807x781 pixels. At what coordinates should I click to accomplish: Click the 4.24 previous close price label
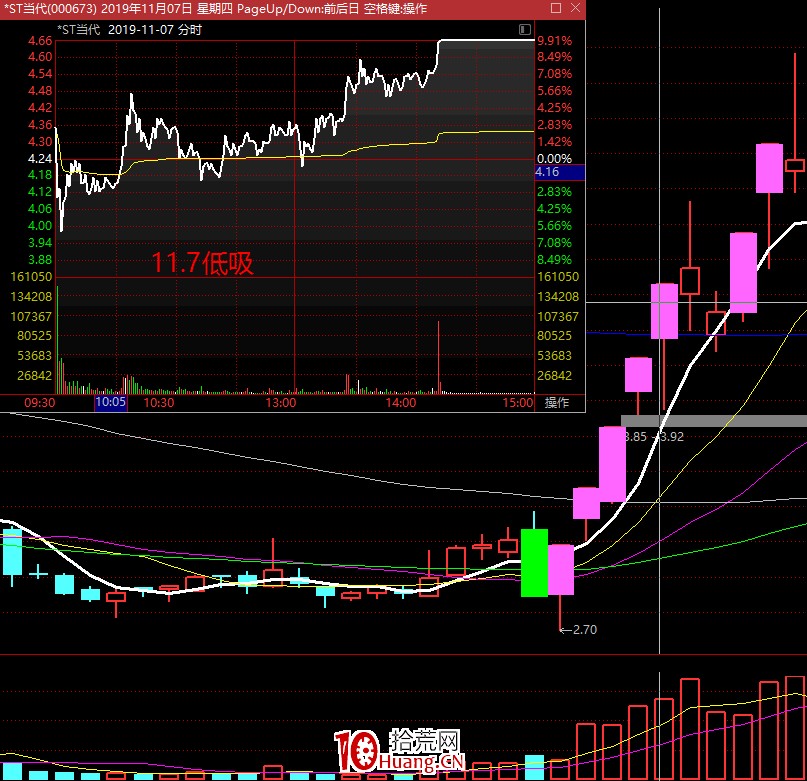click(40, 159)
